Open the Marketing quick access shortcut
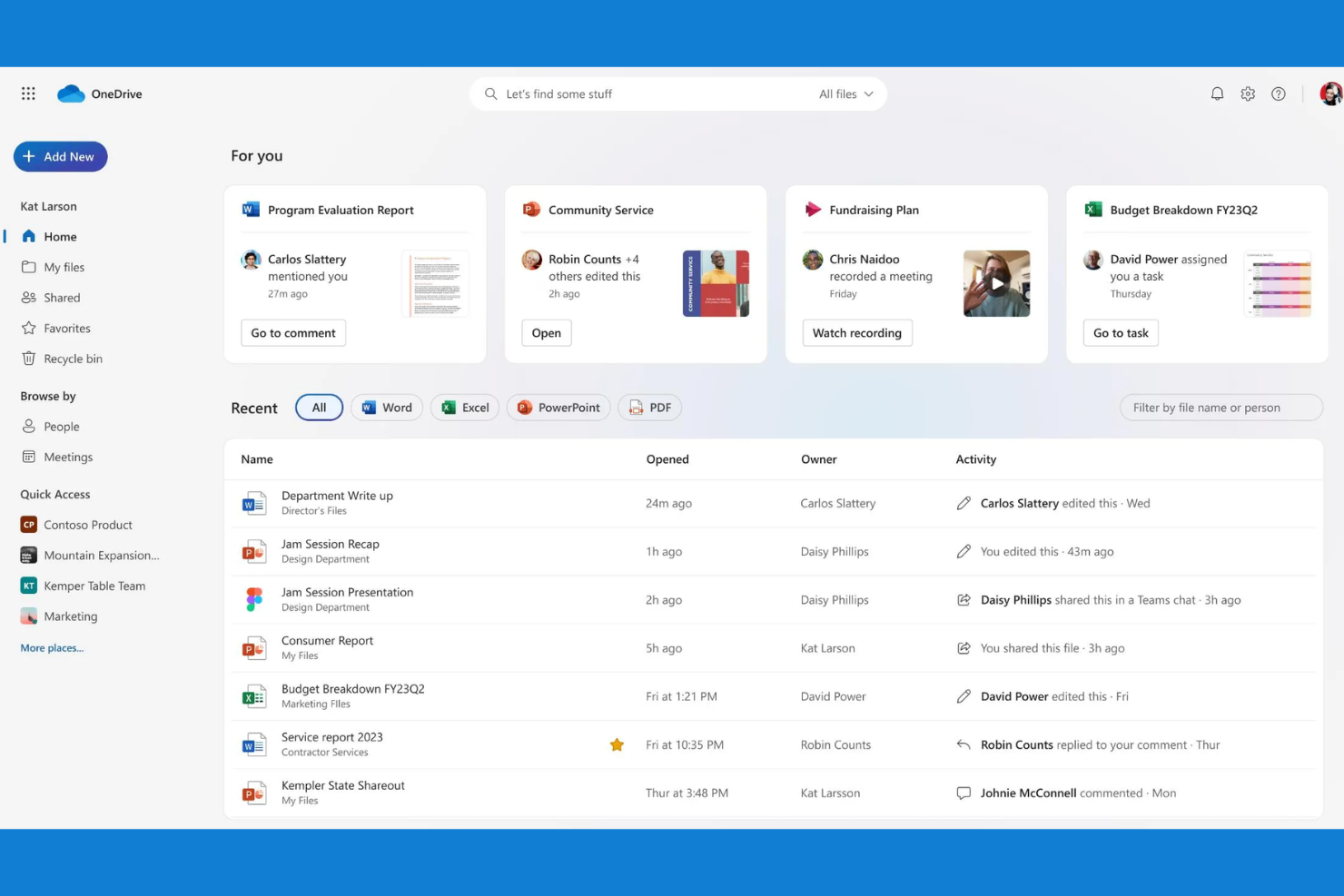 71,615
